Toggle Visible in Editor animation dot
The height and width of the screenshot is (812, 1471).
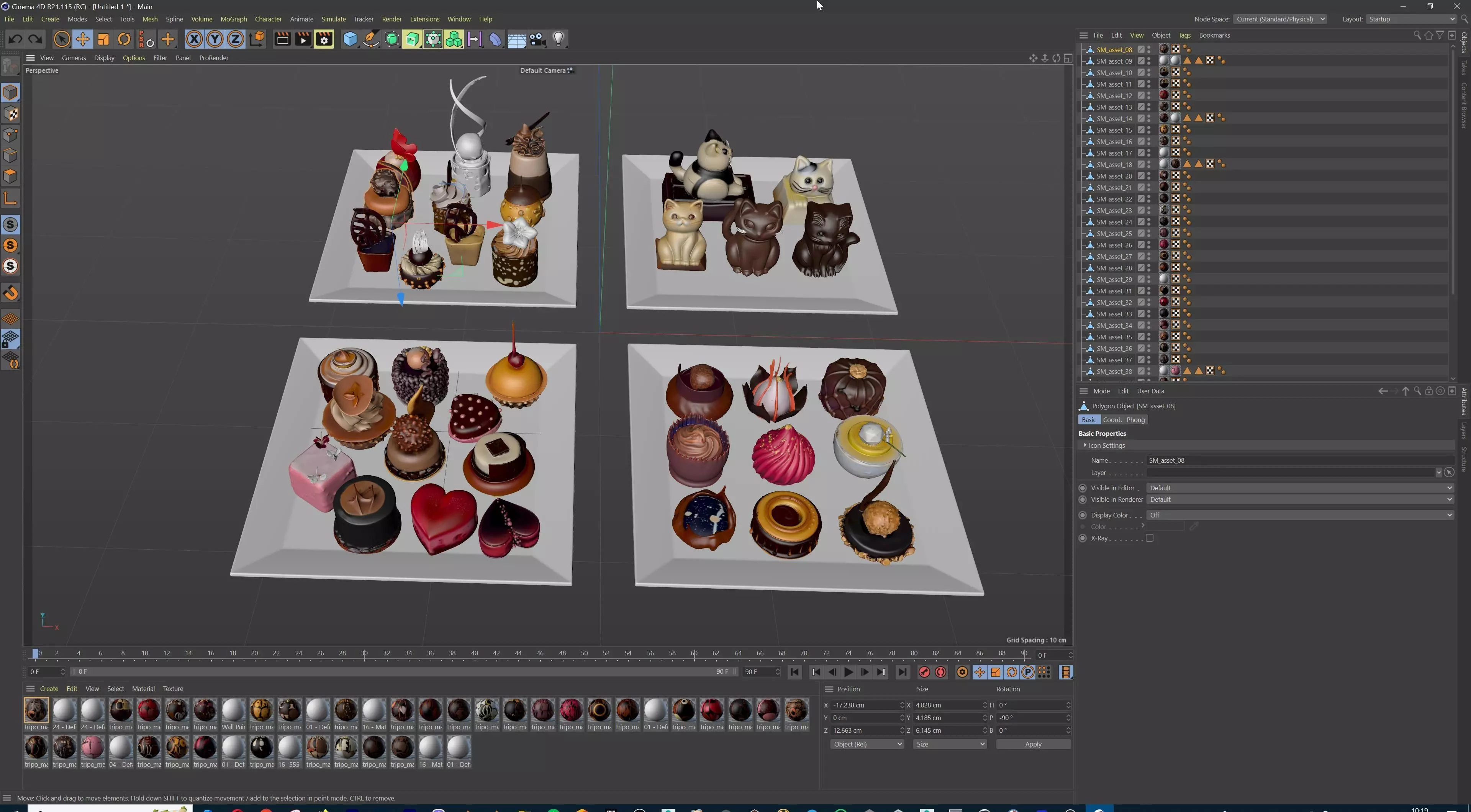pos(1082,488)
